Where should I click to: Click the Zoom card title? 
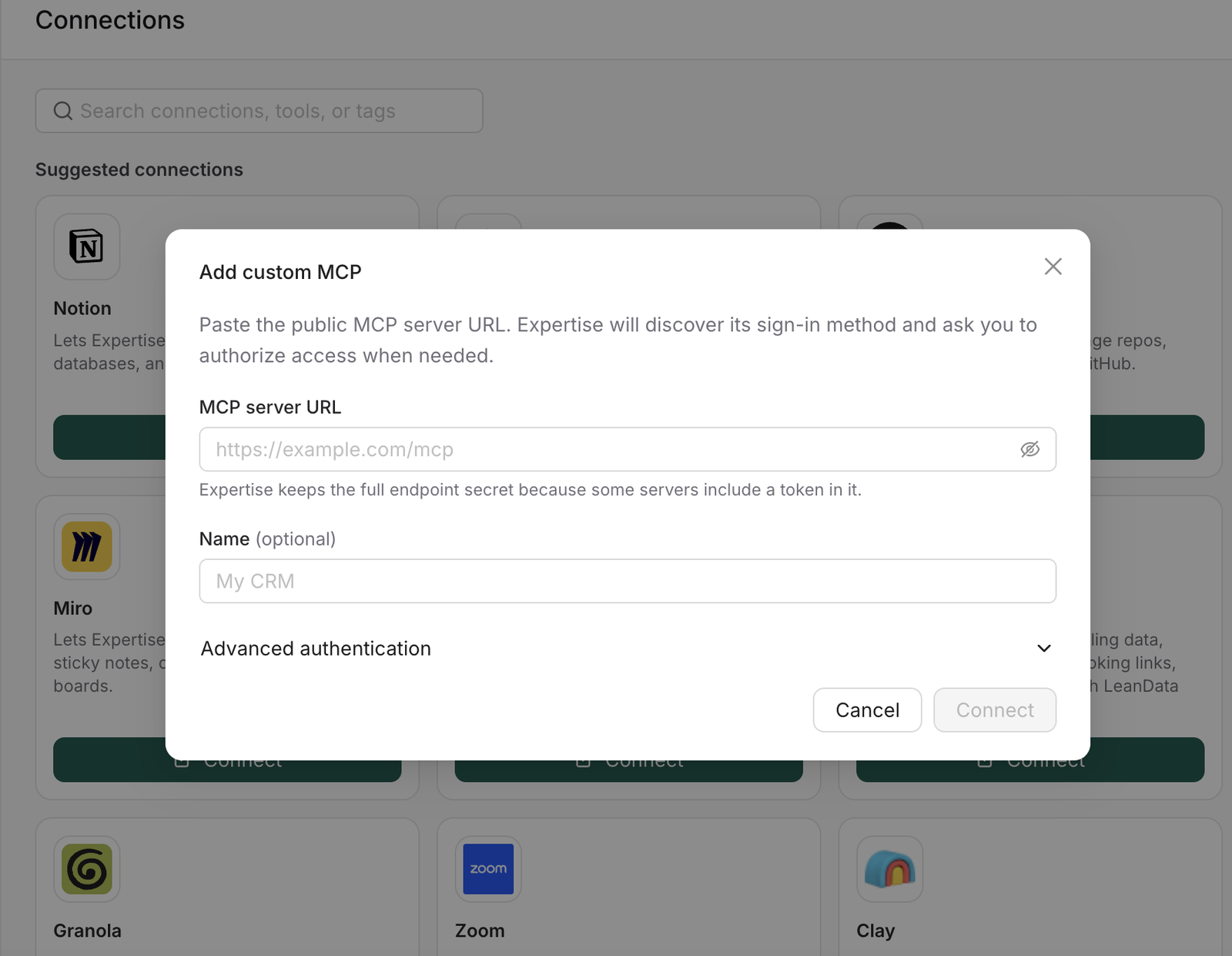click(480, 931)
